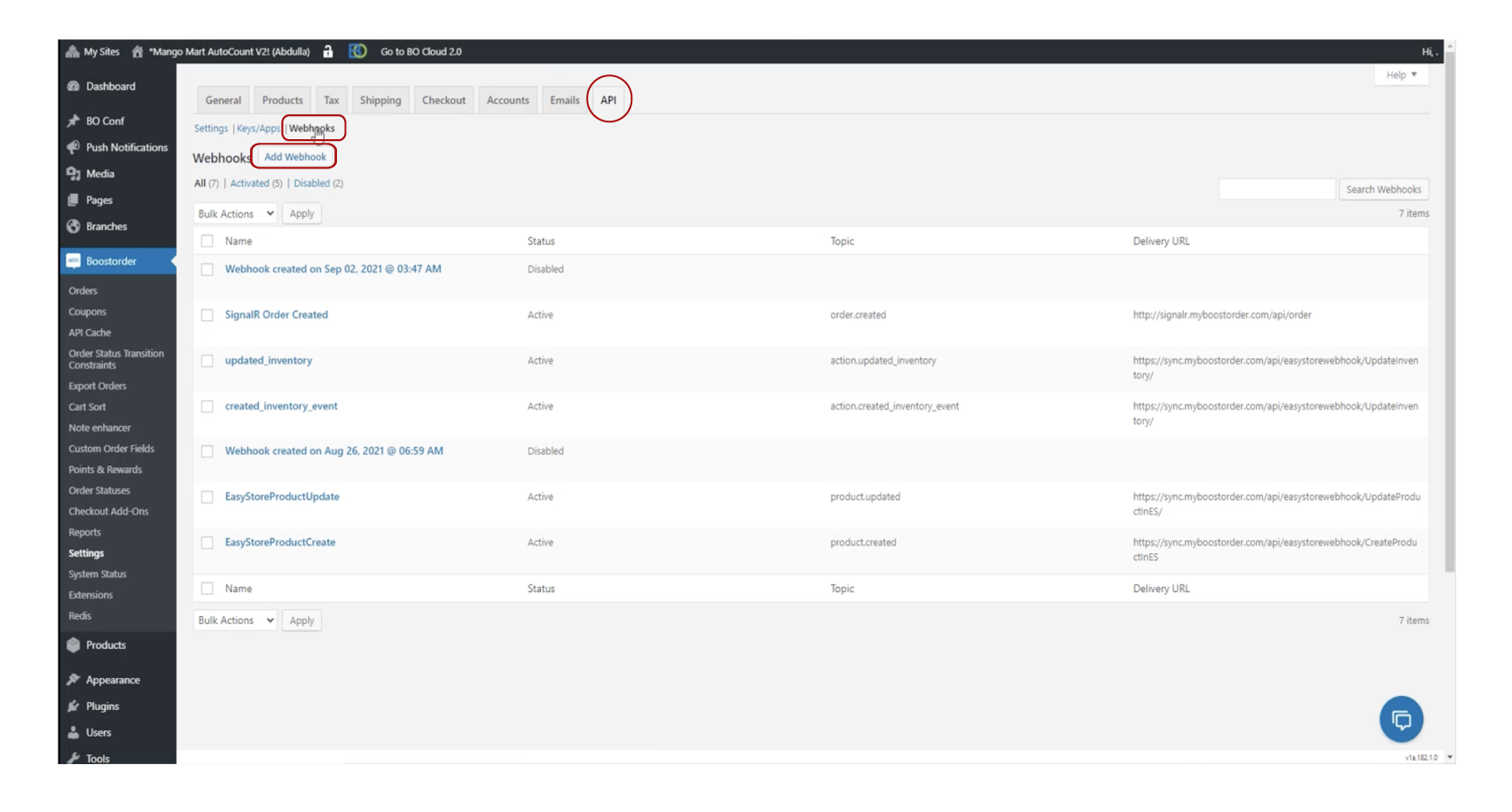Open Export Orders submenu item
The width and height of the screenshot is (1512, 812).
(98, 386)
